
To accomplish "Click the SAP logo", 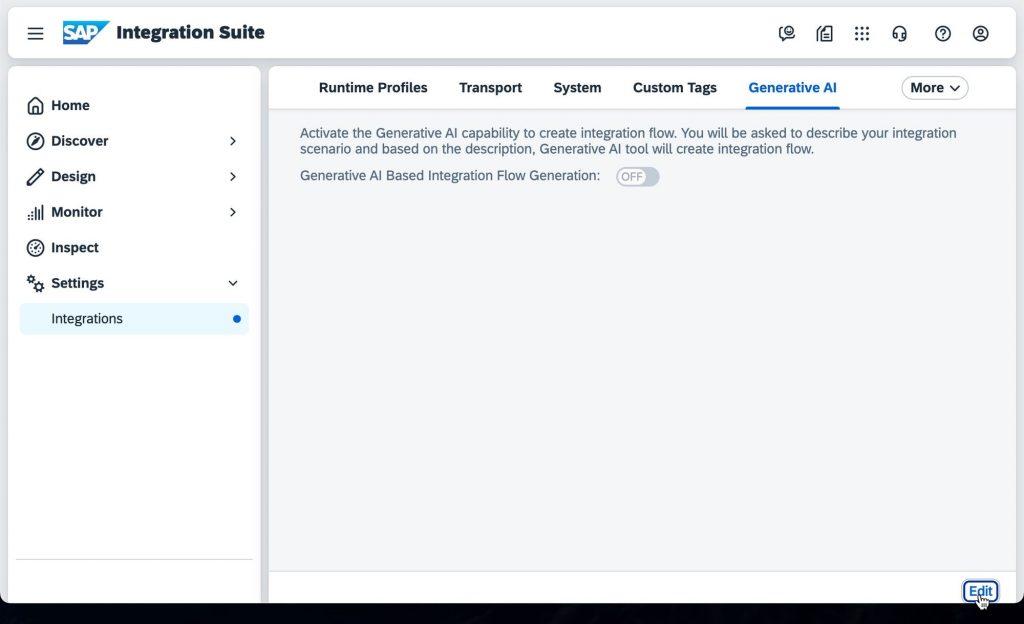I will [86, 33].
